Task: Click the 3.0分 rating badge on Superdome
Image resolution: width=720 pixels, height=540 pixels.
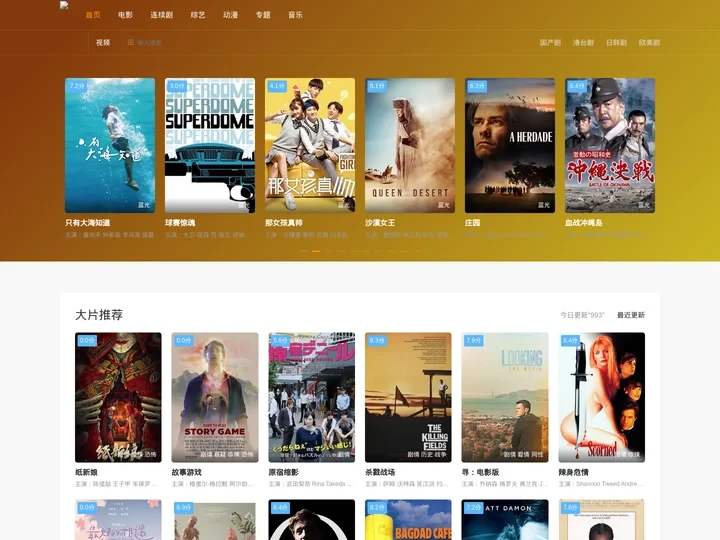Action: (x=177, y=86)
